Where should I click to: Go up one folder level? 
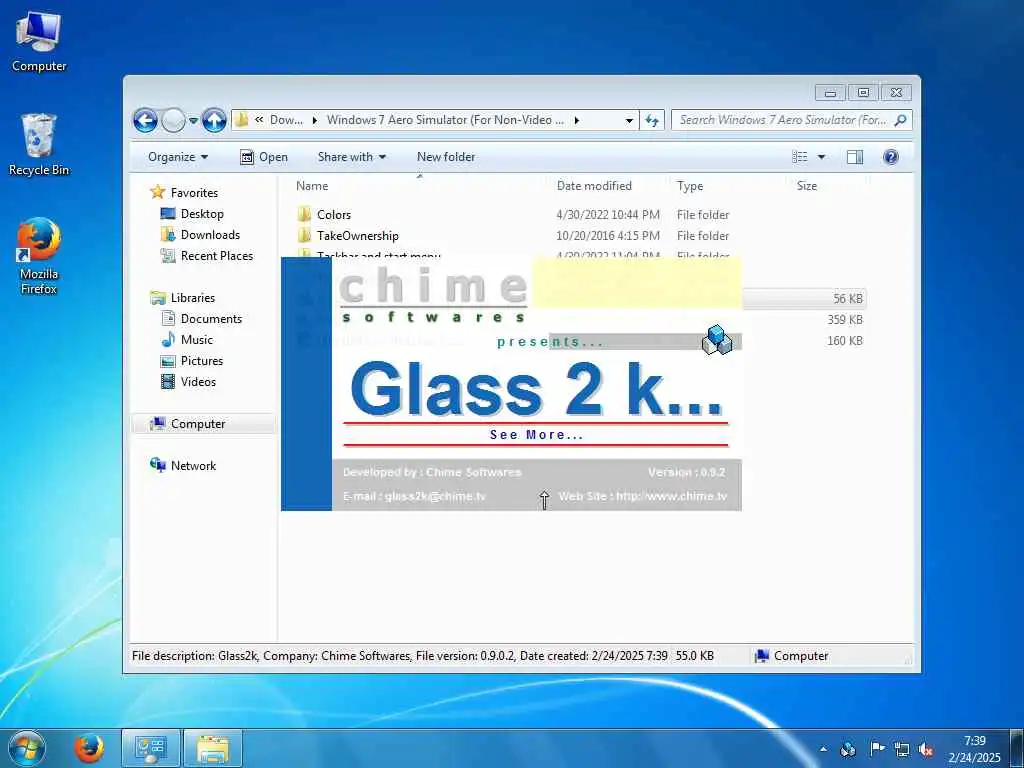coord(214,120)
